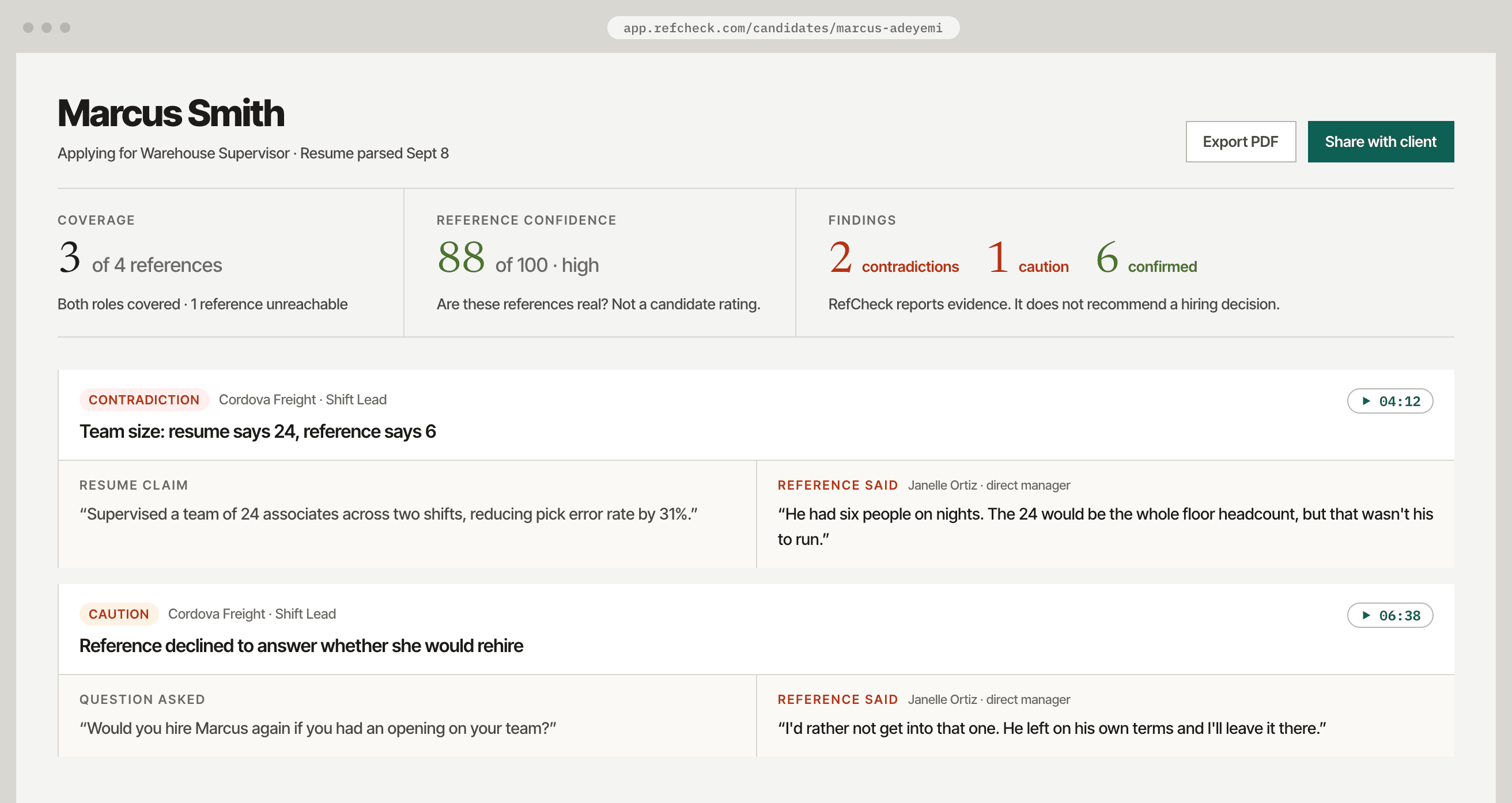This screenshot has height=803, width=1512.
Task: Click the 'He had six people on nights' quote
Action: 1105,527
